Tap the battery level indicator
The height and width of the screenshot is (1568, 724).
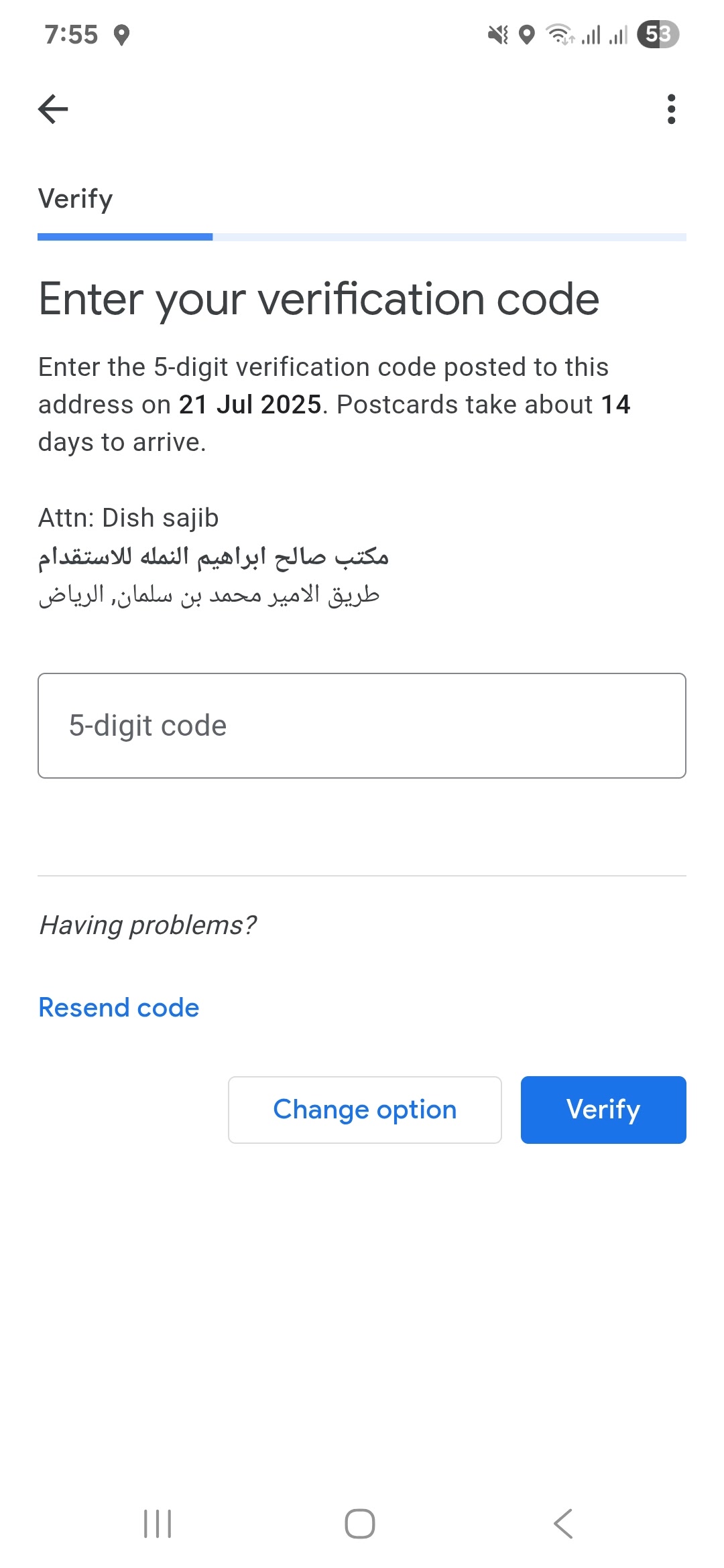(658, 34)
